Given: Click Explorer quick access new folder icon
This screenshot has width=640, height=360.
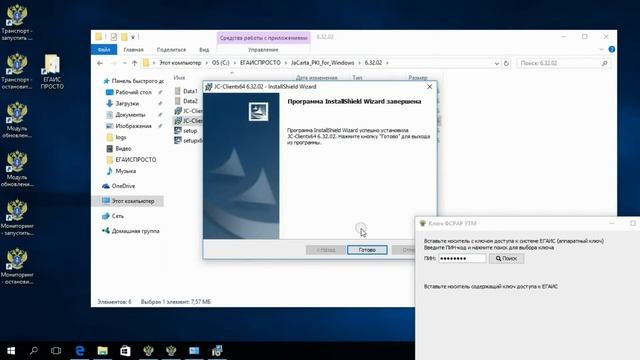Looking at the screenshot, I should point(124,37).
